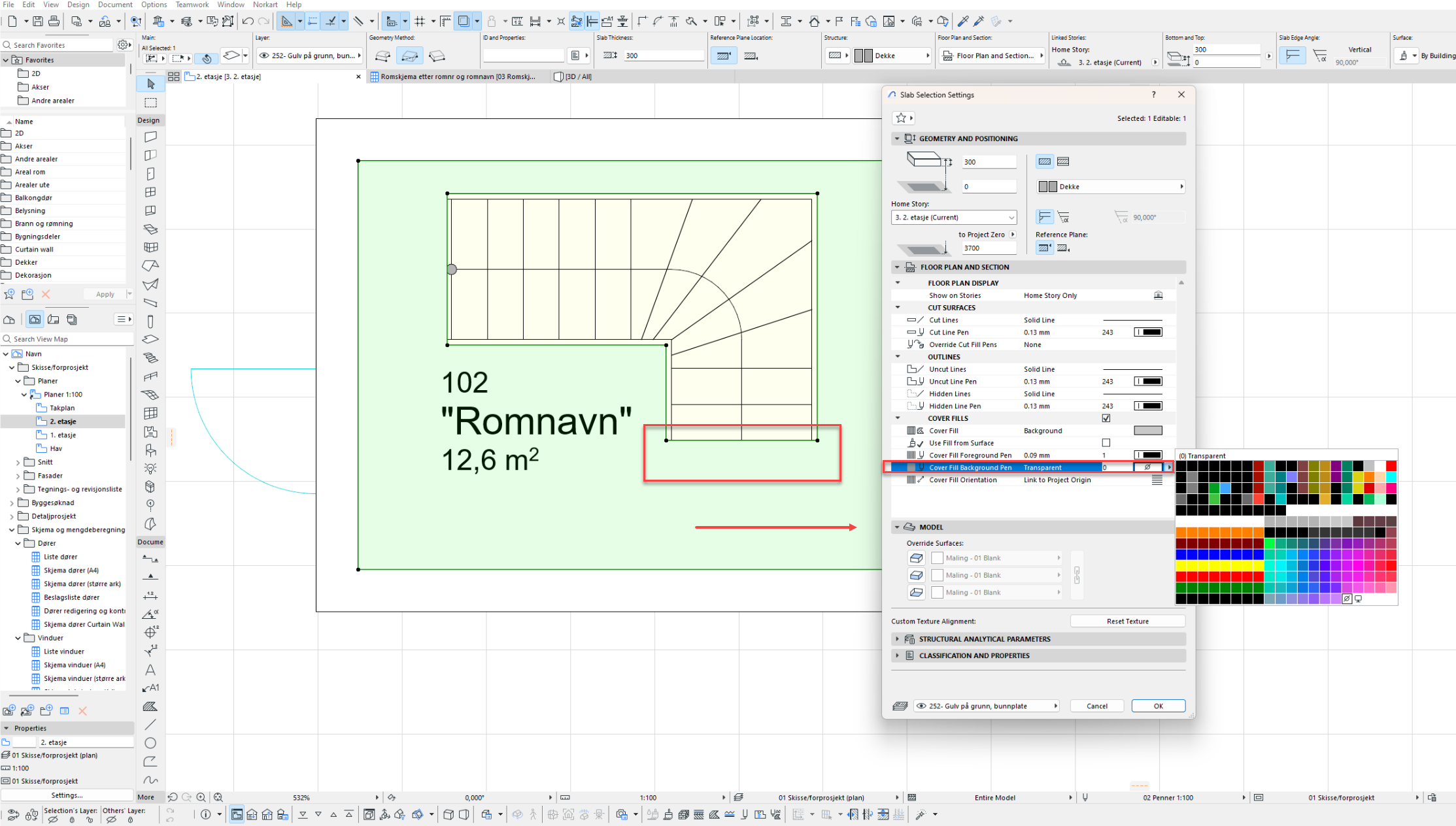Click the OK button
This screenshot has height=826, width=1456.
(1158, 706)
